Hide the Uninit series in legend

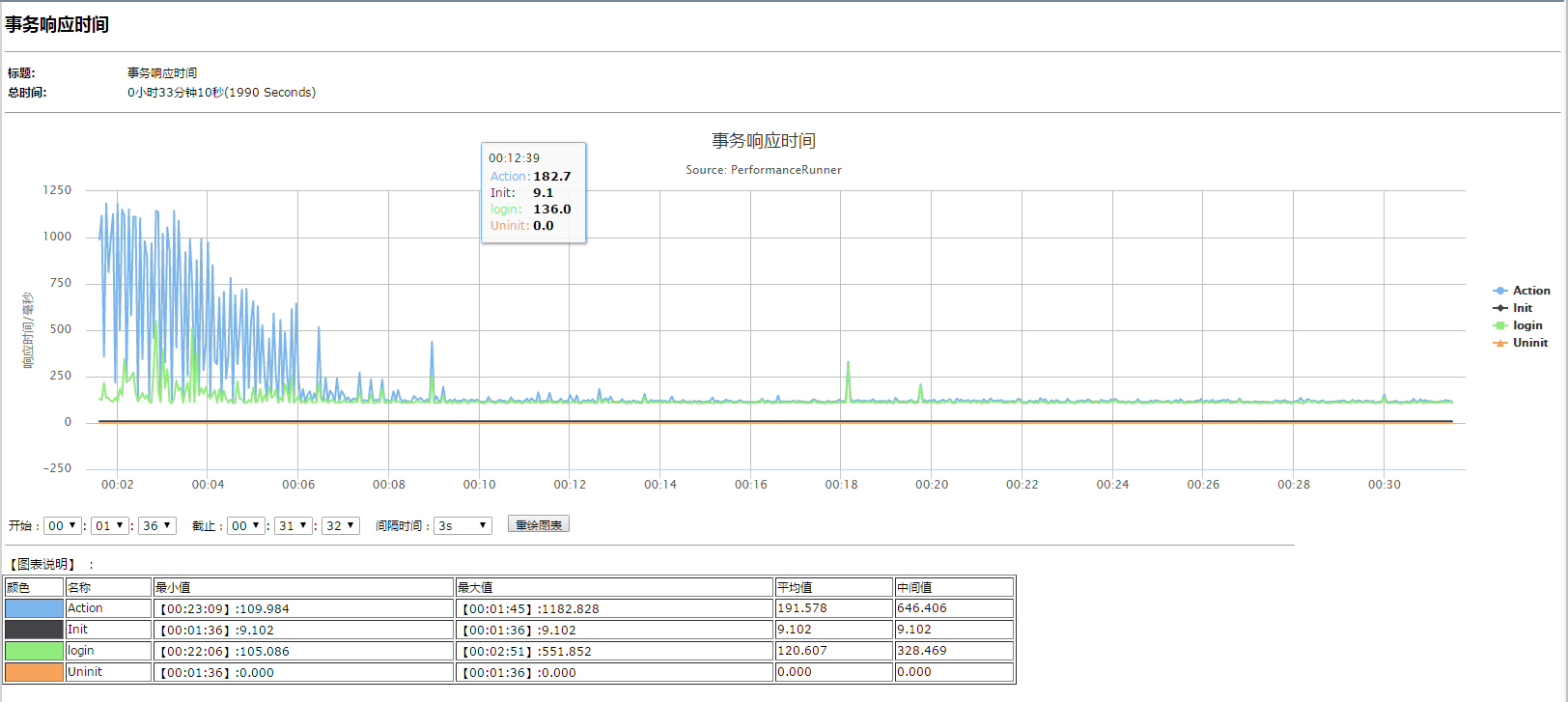point(1529,343)
